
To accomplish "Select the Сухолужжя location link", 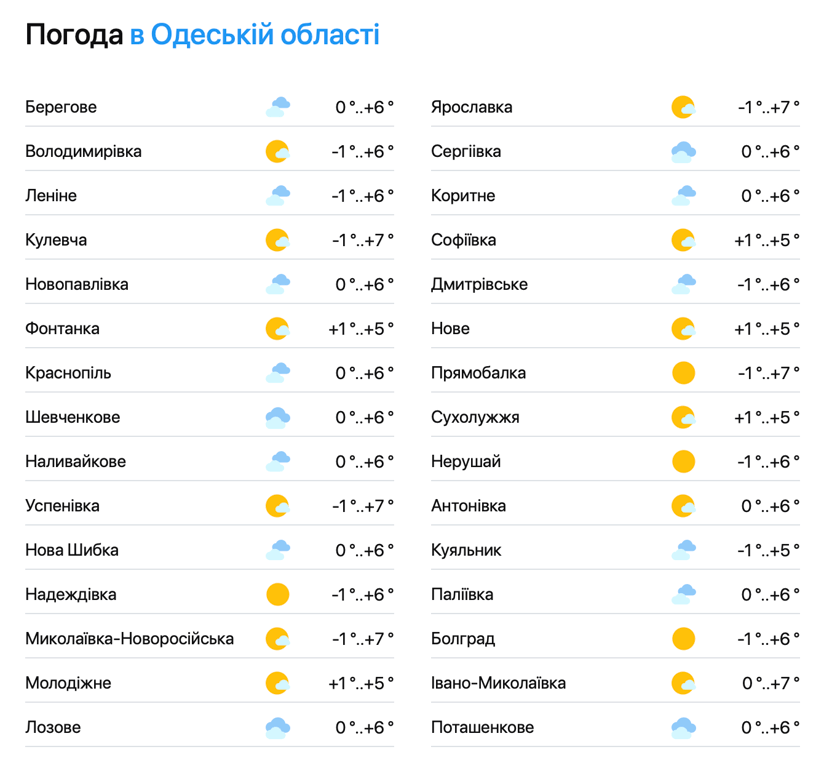I will (x=475, y=417).
